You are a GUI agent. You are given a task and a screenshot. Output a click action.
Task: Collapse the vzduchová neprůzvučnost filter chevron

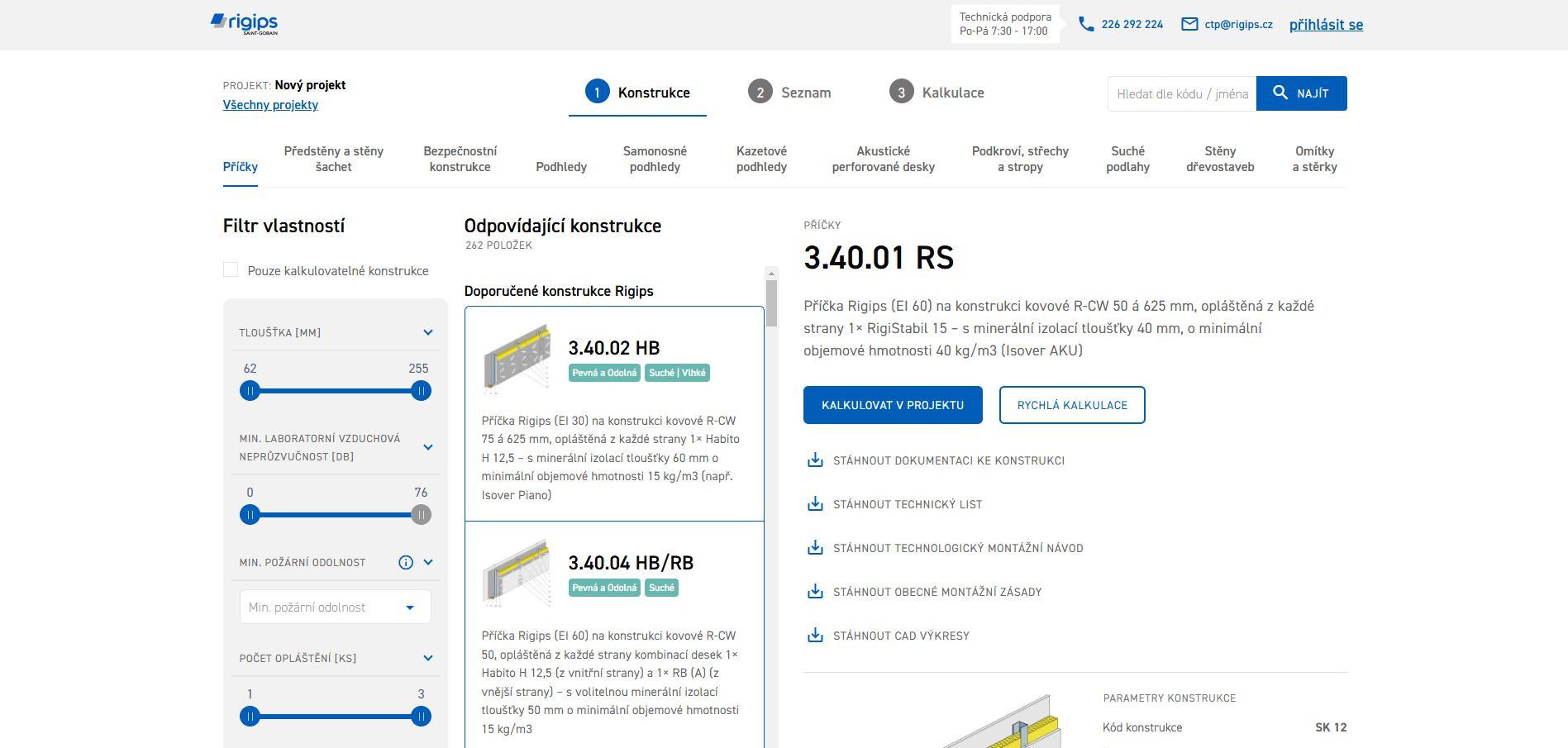[428, 447]
